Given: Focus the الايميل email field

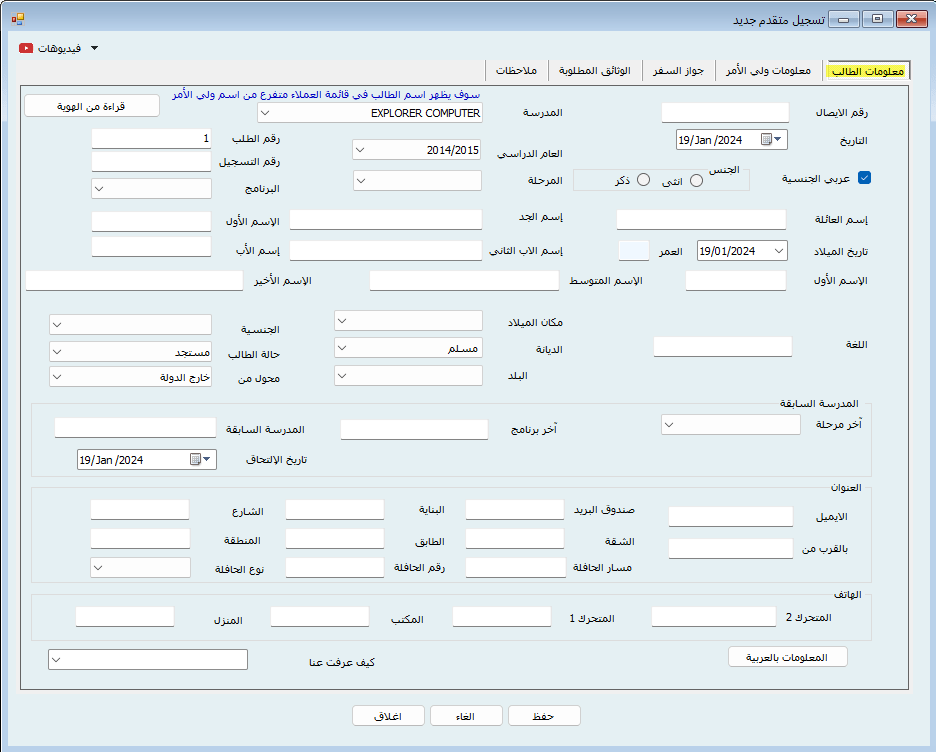Looking at the screenshot, I should coord(731,517).
